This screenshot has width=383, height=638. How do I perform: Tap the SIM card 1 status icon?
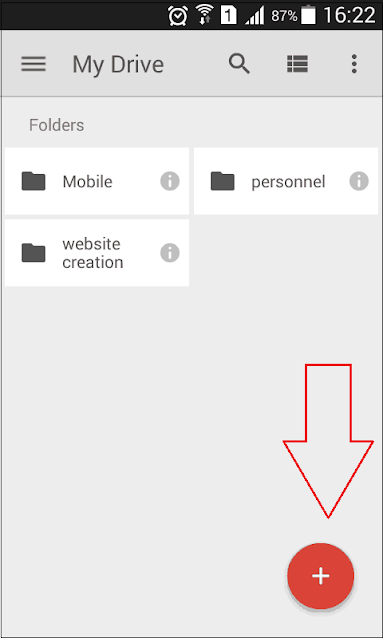[228, 15]
